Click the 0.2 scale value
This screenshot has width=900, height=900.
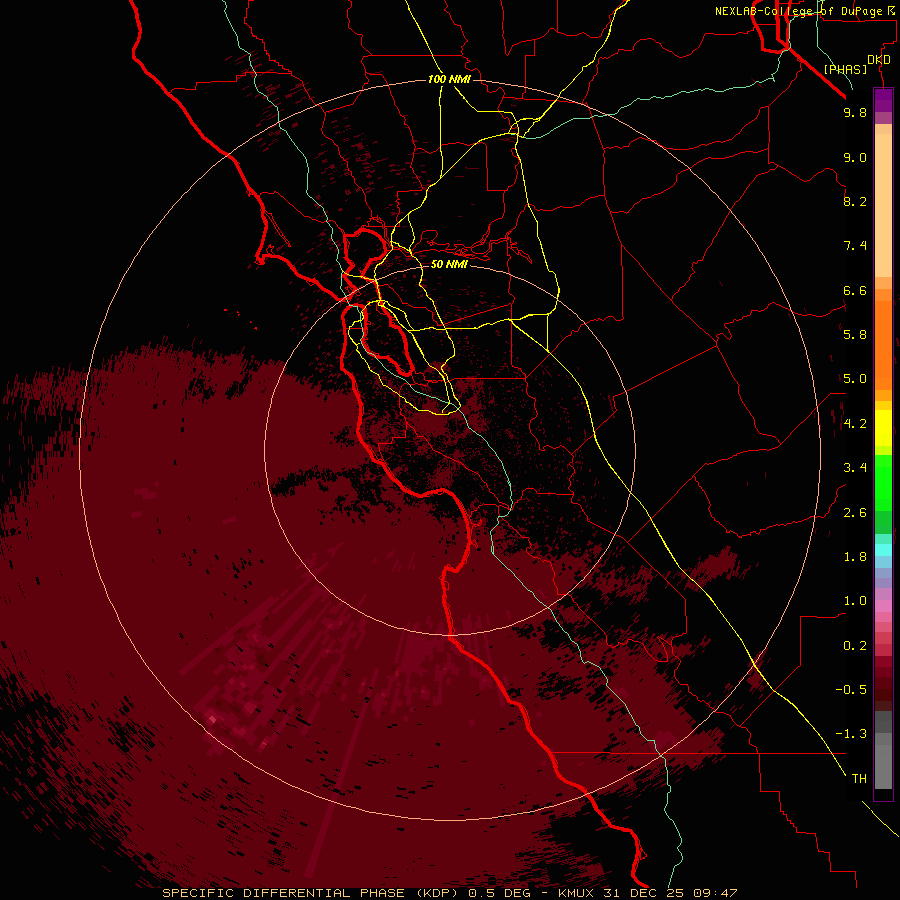point(855,646)
